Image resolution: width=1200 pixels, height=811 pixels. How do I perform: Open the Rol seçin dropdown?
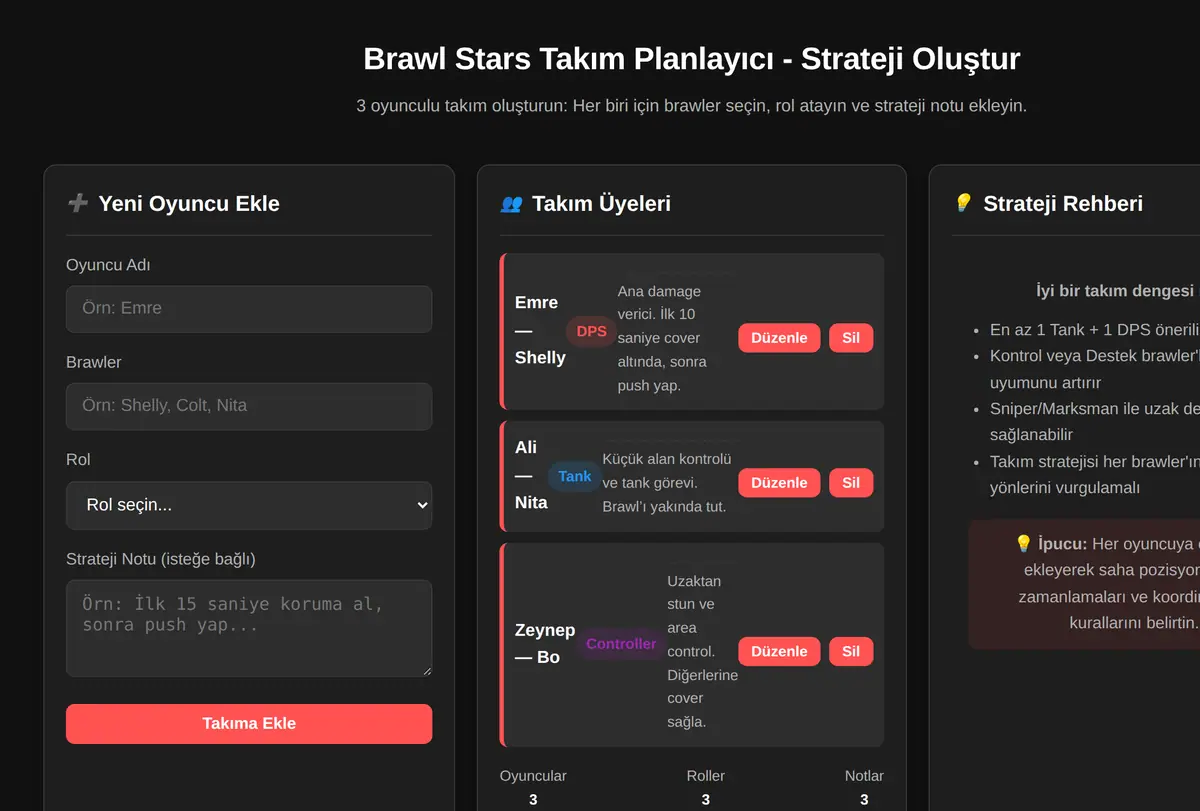249,505
